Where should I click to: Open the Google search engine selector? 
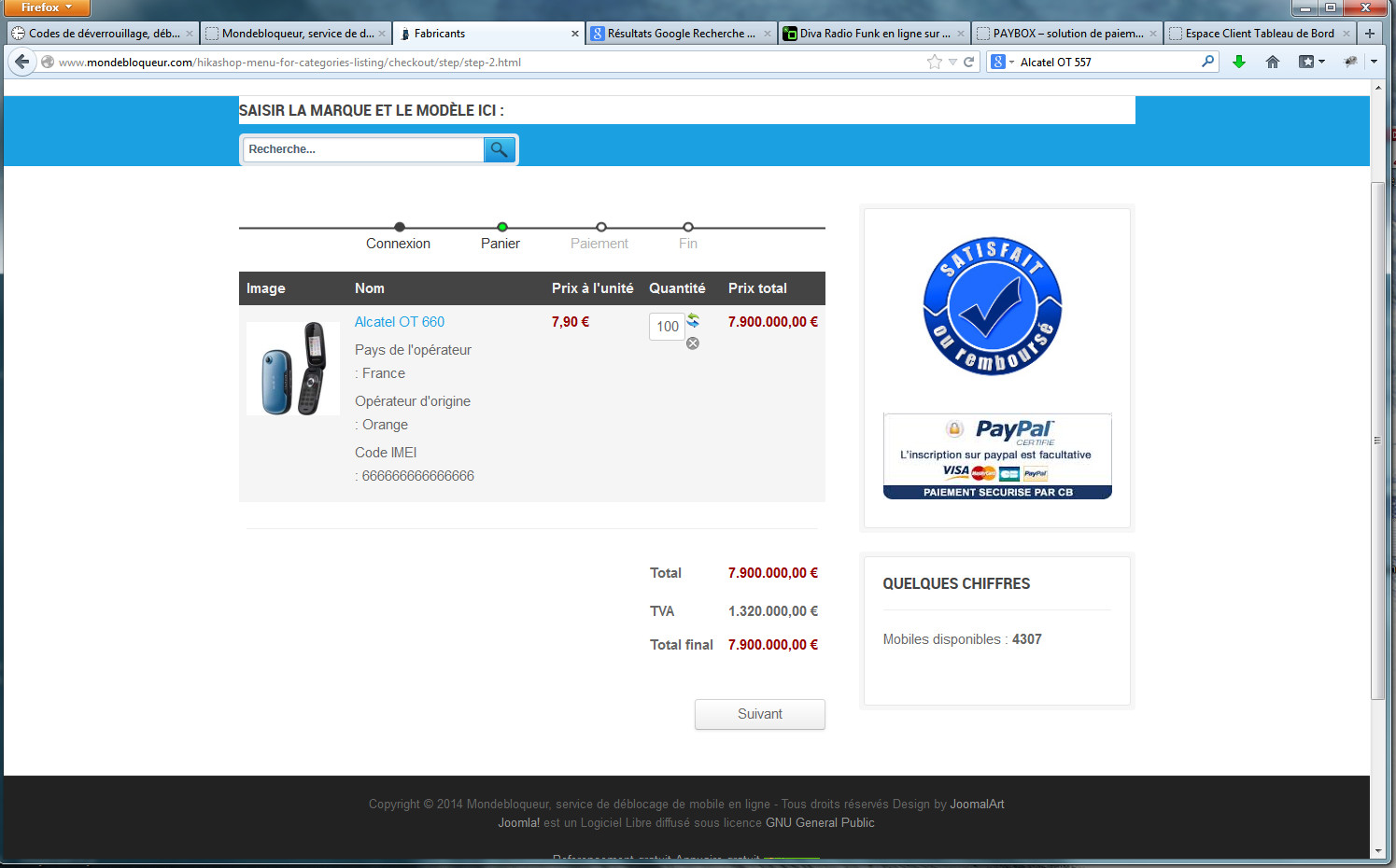click(1003, 62)
